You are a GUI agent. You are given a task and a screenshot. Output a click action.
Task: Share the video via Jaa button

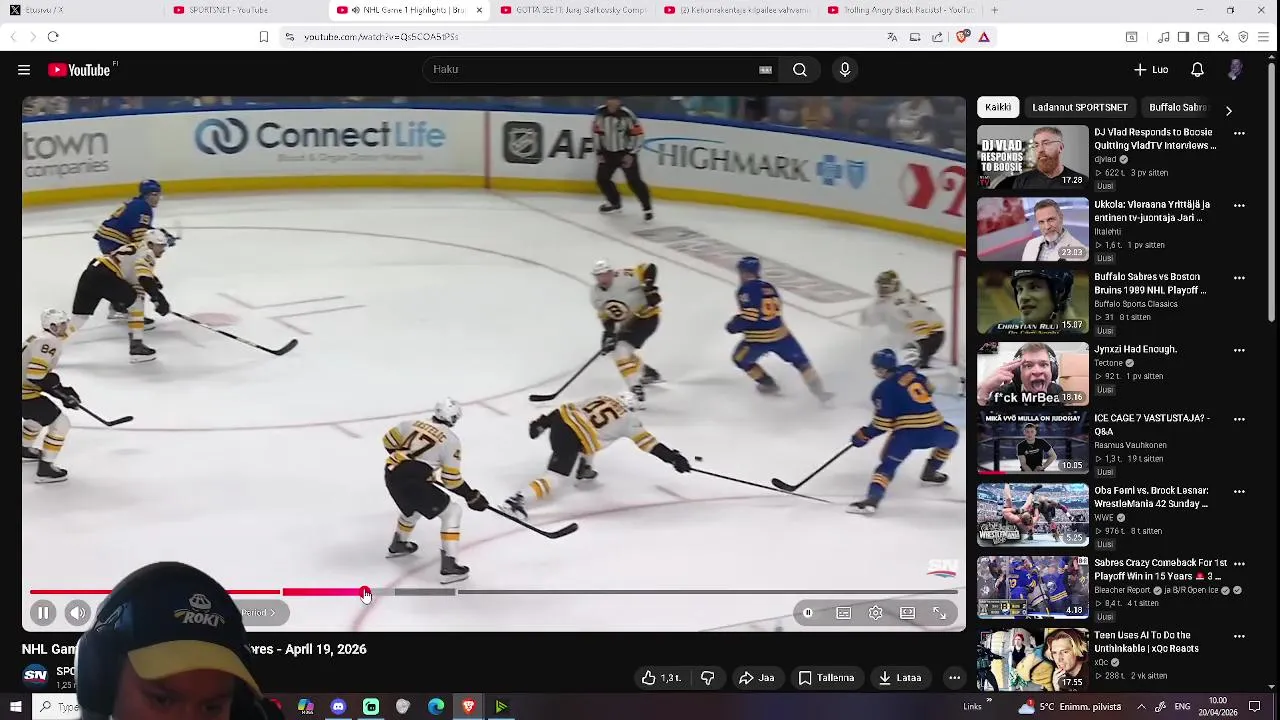756,678
